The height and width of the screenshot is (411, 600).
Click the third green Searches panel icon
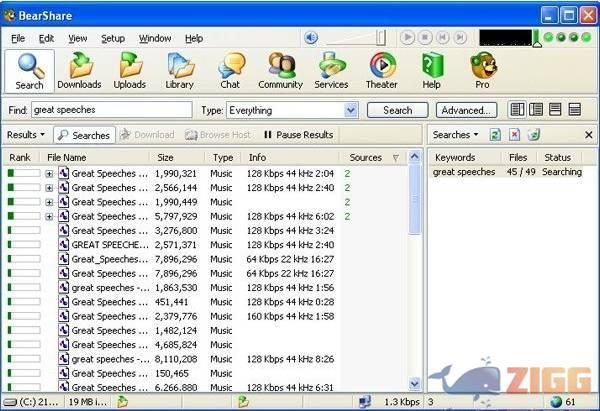pyautogui.click(x=534, y=135)
